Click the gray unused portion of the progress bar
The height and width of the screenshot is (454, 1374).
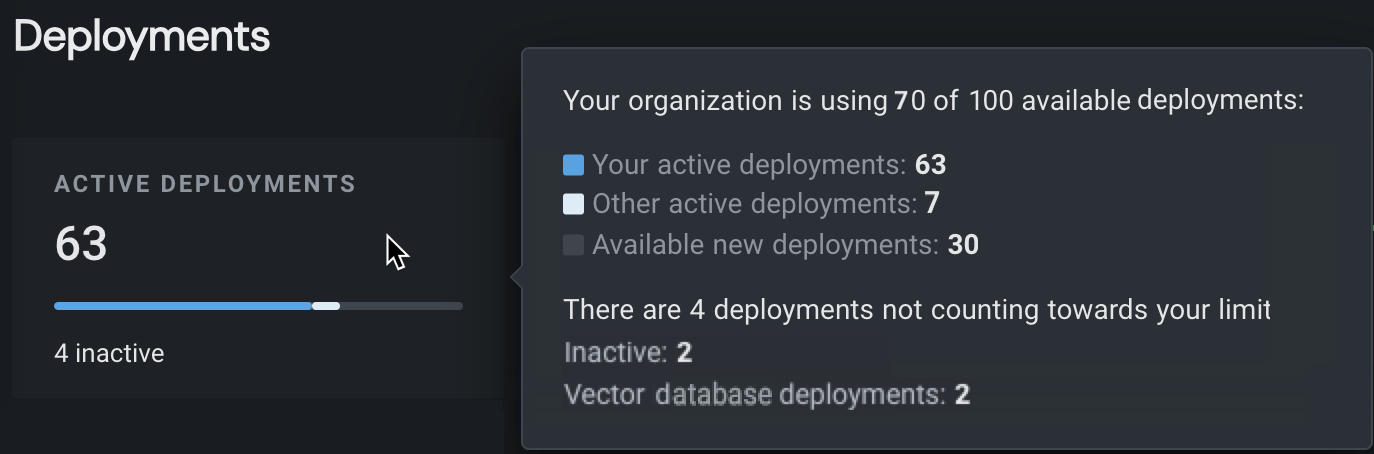click(x=401, y=306)
